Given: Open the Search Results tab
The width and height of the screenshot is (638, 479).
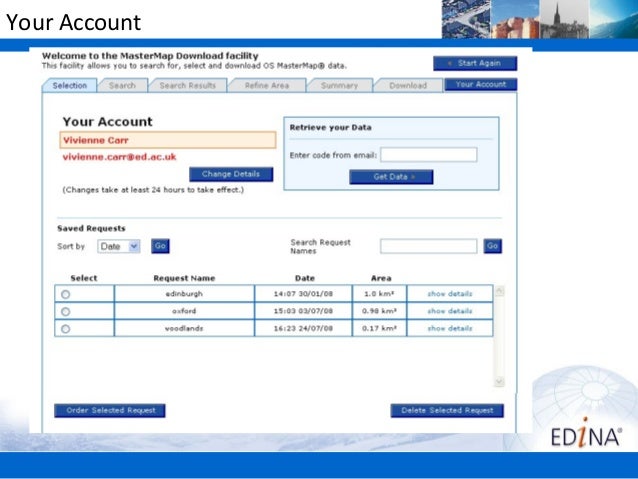Looking at the screenshot, I should [x=188, y=85].
